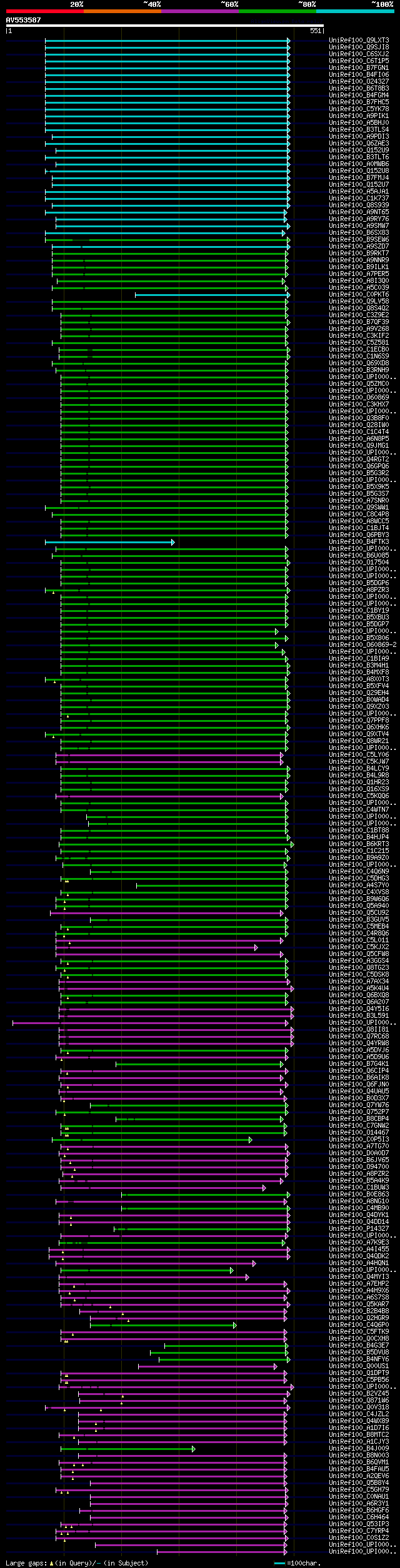Select hit label UniRef100_C6H464
The image size is (400, 1568).
coord(359,1517)
